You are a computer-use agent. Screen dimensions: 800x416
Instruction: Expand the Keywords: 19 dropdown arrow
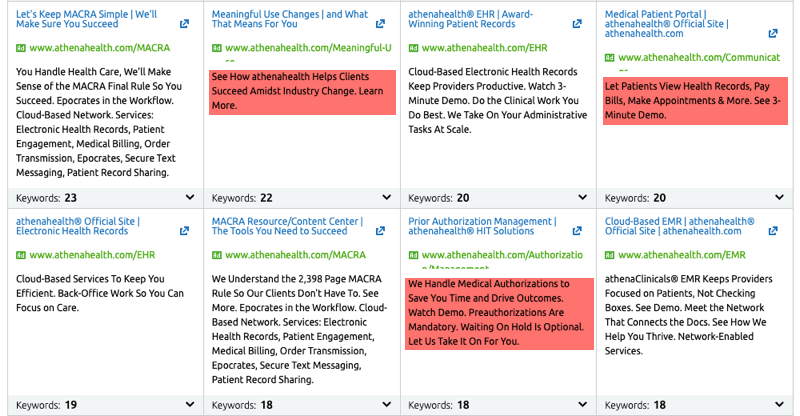point(190,405)
